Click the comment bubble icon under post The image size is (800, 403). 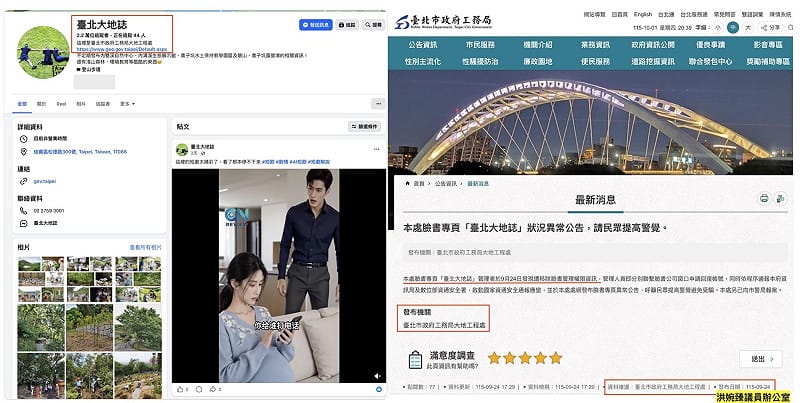click(199, 390)
